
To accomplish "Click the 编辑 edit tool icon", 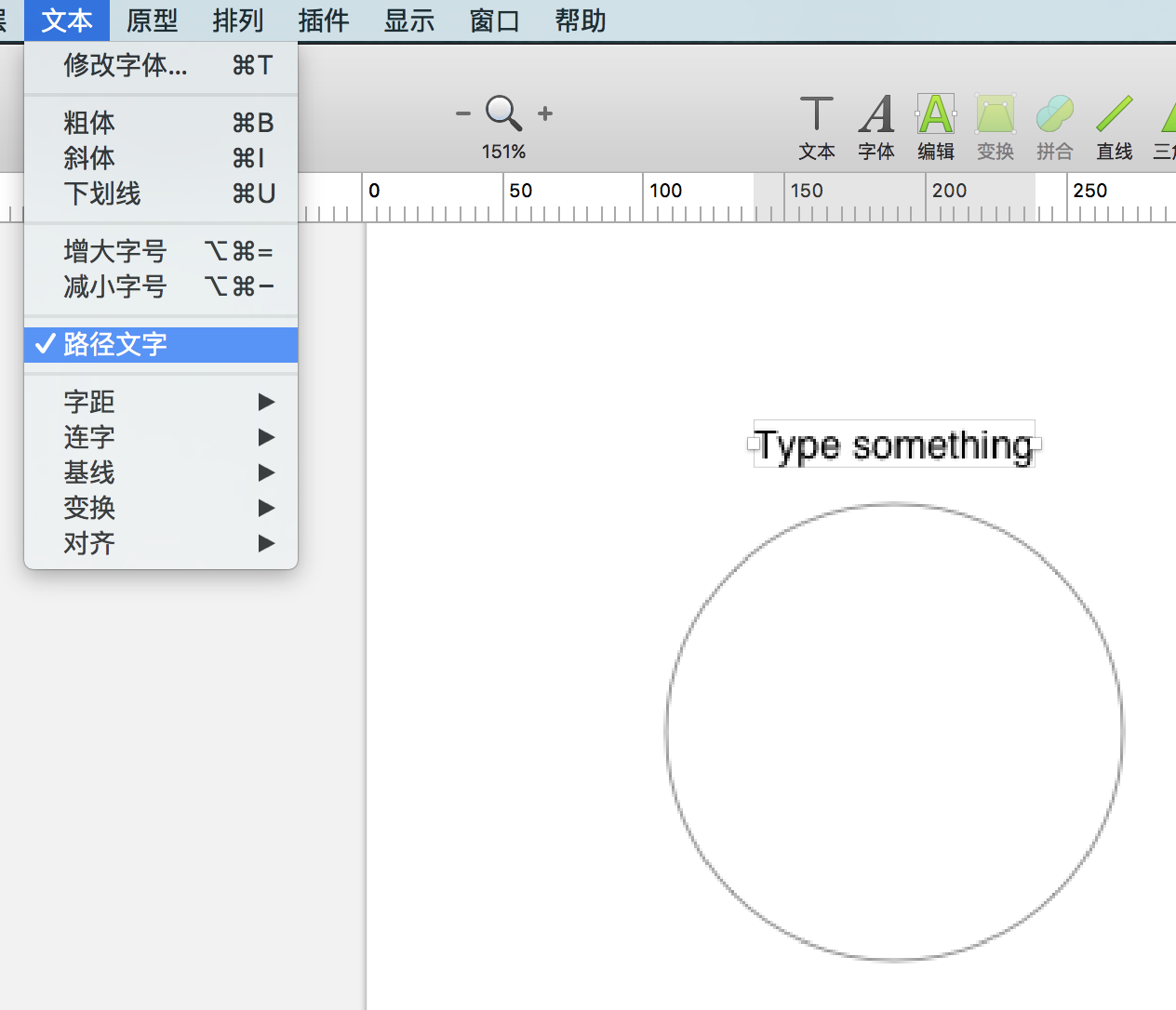I will pos(935,116).
